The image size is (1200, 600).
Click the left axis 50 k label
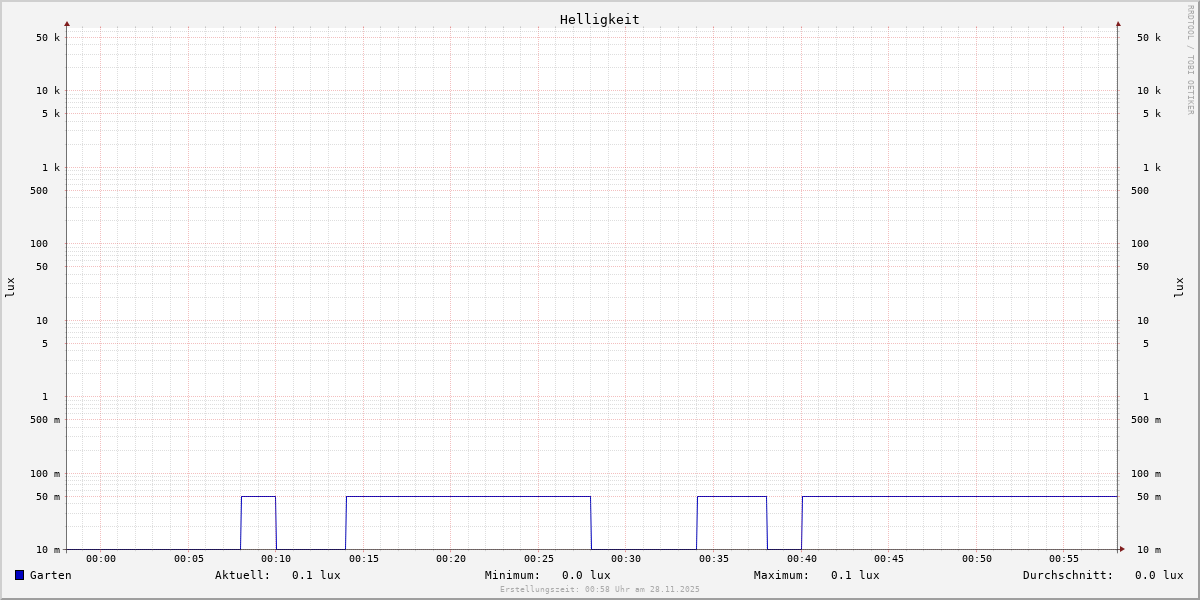click(48, 38)
